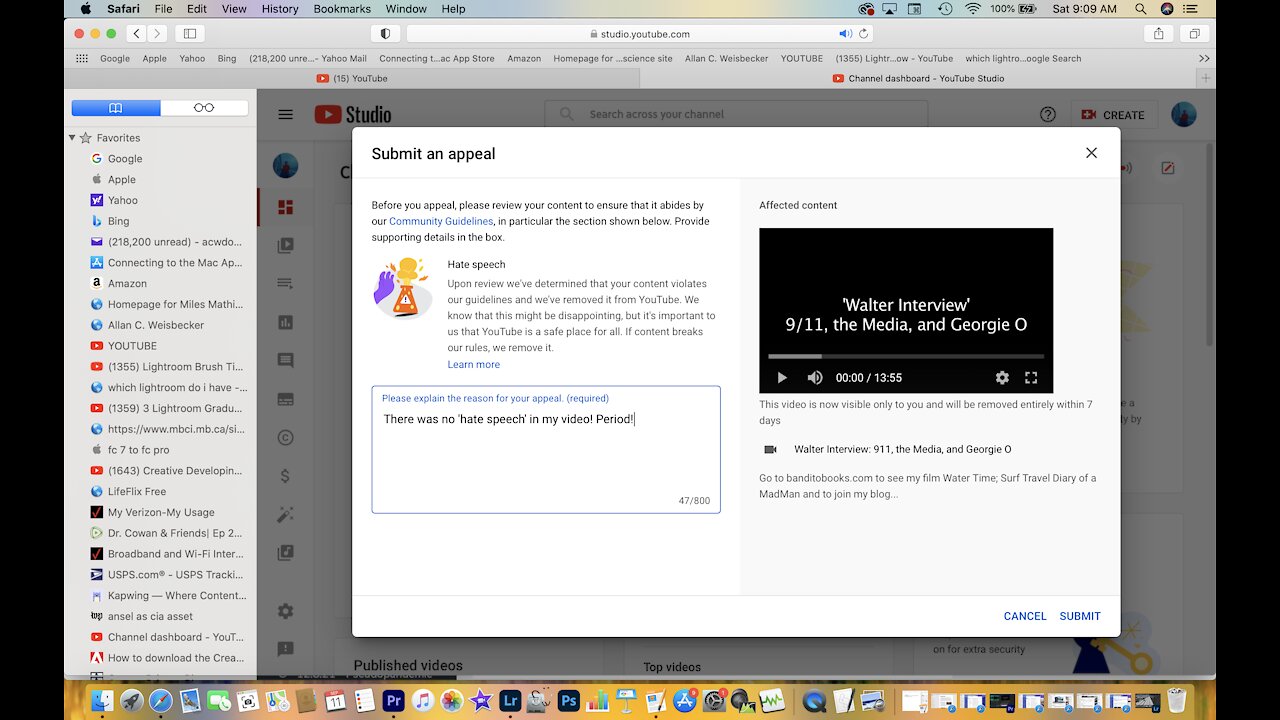Switch to the (15) YouTube tab

[x=352, y=78]
